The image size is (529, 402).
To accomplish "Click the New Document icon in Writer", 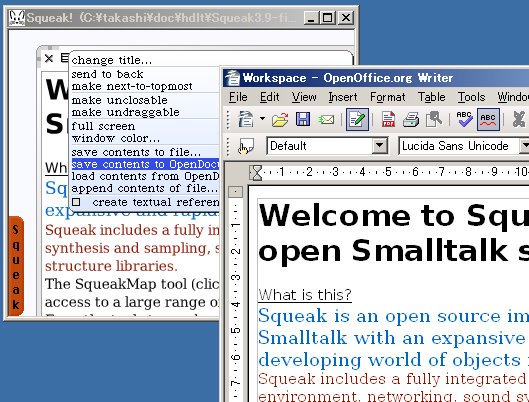I will (245, 120).
